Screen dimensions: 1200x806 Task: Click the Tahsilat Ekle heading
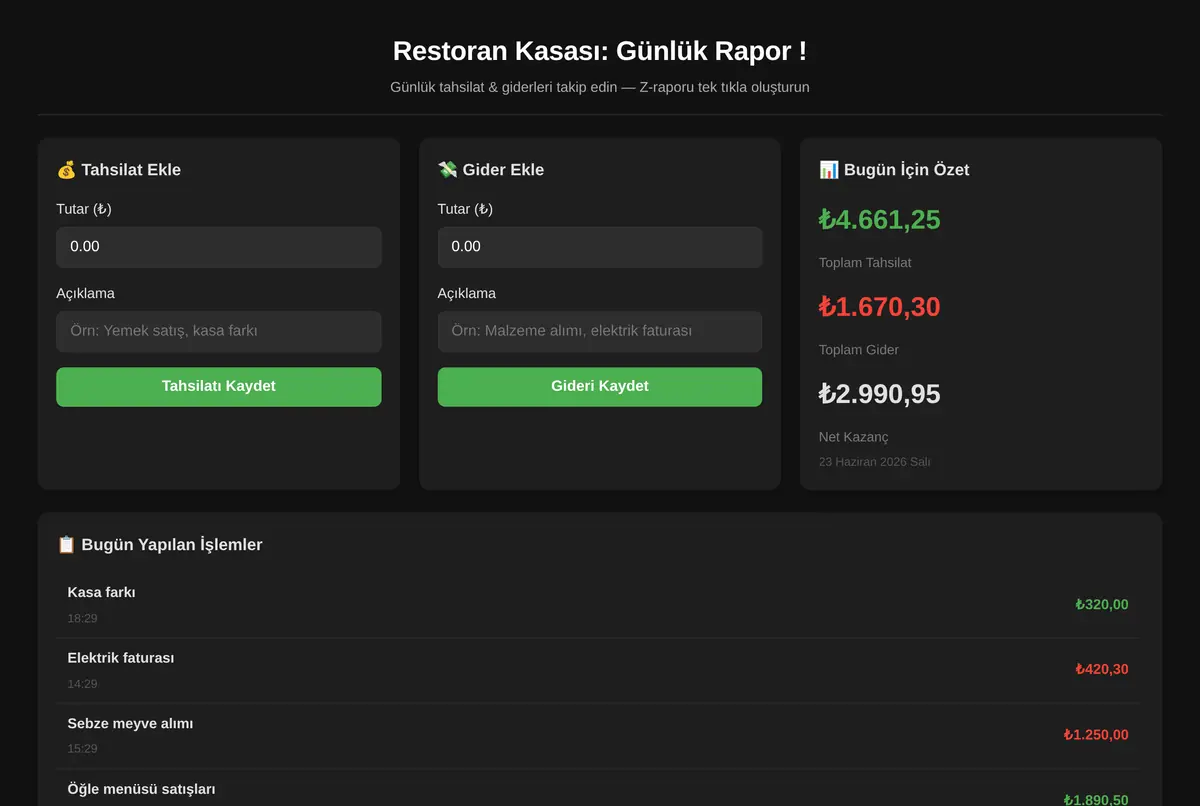131,170
